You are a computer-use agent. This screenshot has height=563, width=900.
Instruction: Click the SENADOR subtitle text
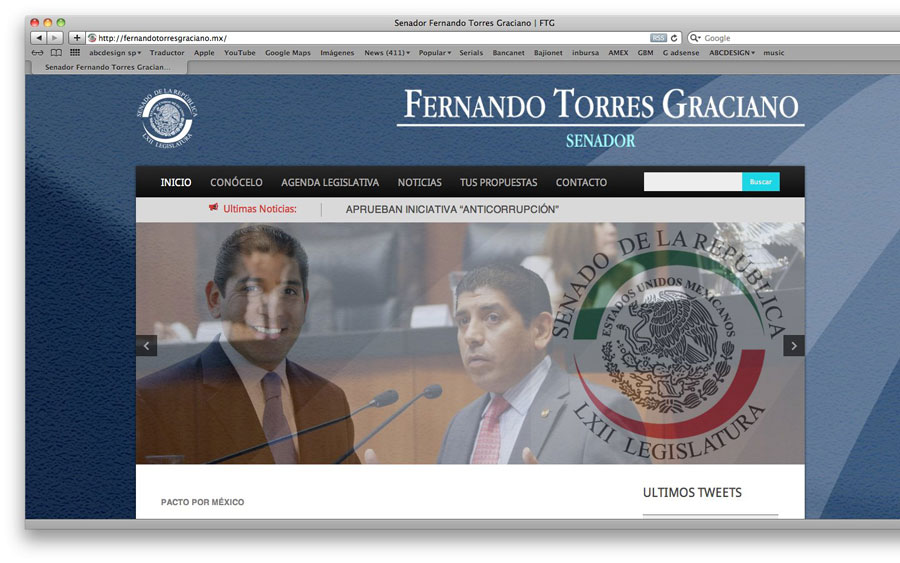click(x=600, y=141)
